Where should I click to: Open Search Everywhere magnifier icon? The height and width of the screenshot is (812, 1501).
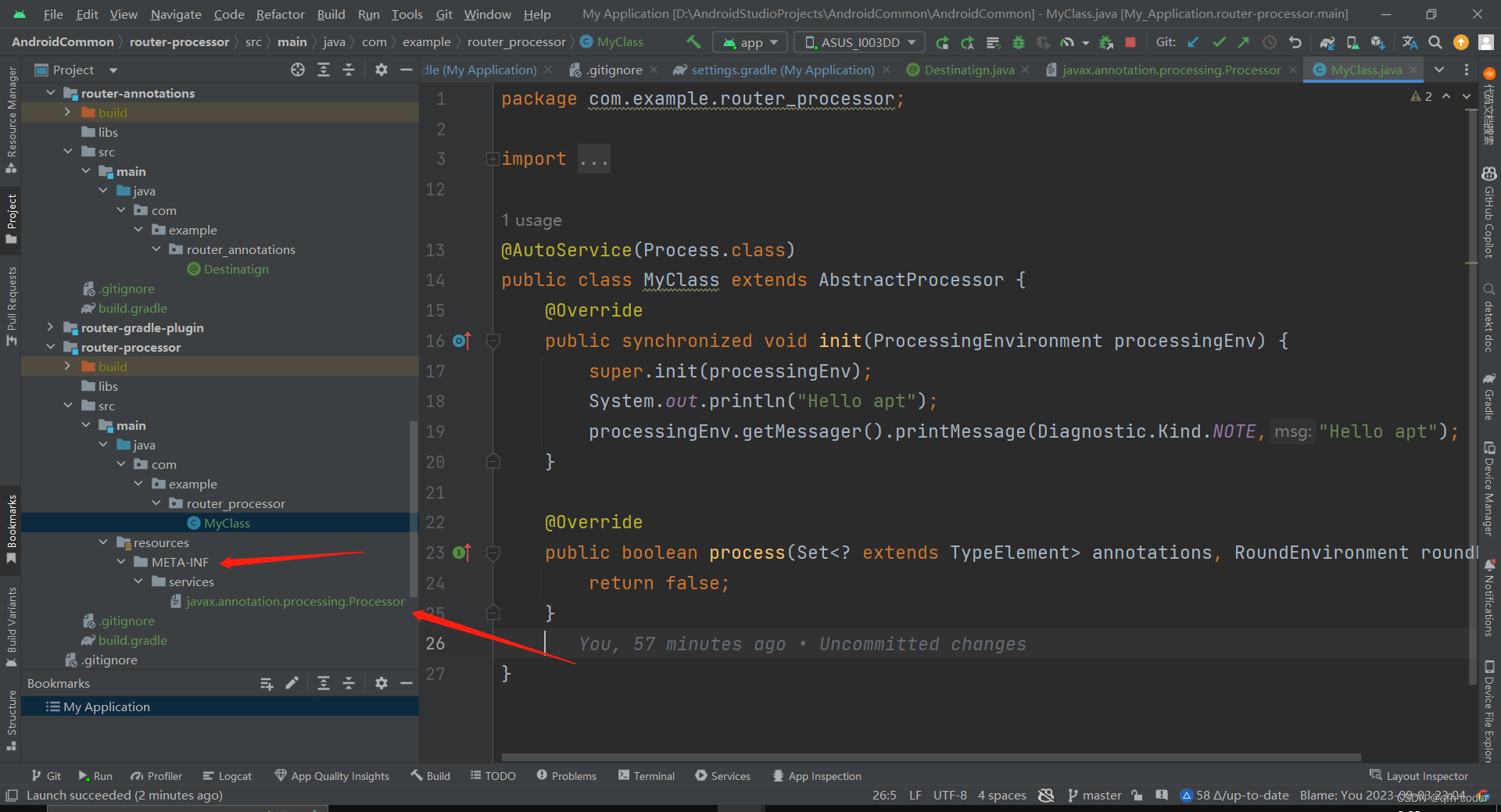click(1435, 42)
